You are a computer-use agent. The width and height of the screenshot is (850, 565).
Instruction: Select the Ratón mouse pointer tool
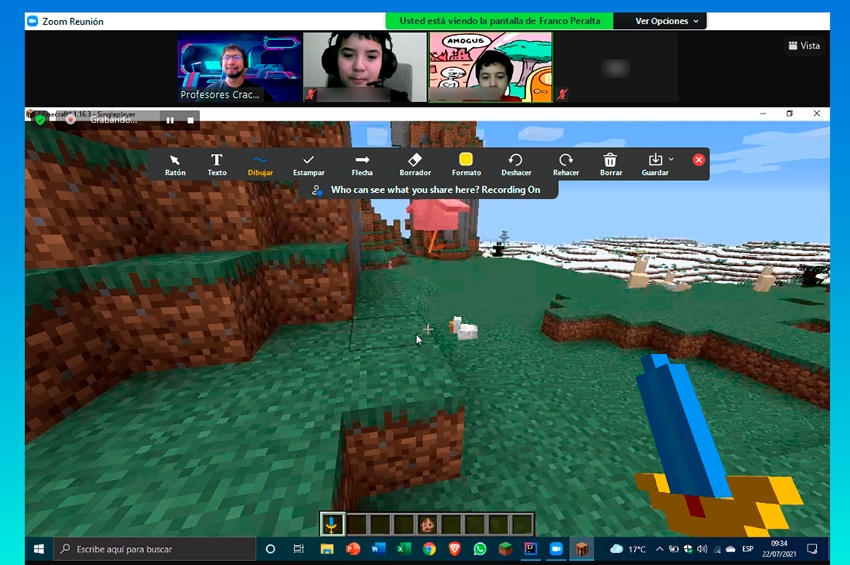click(175, 165)
